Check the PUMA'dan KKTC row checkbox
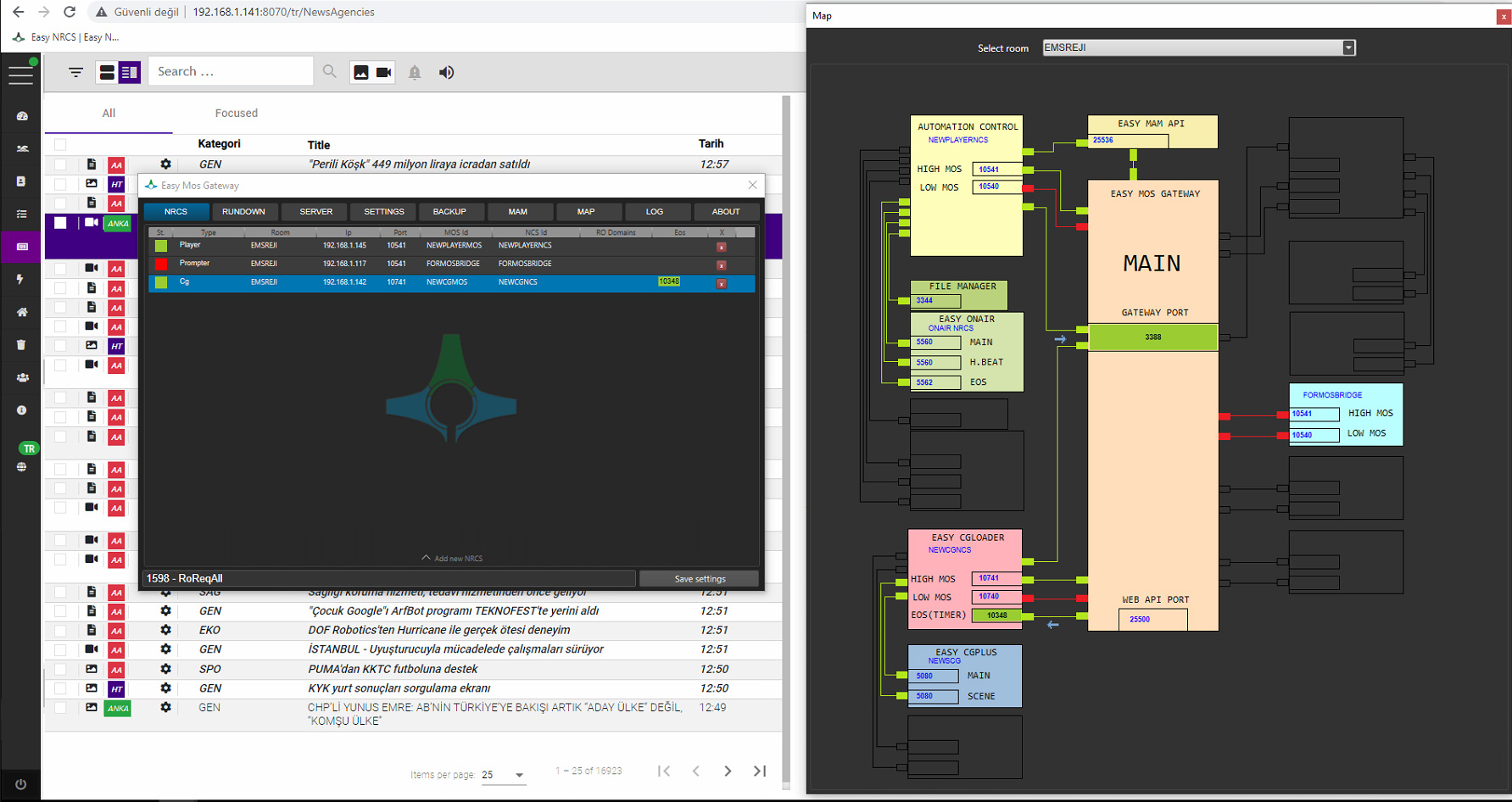This screenshot has height=802, width=1512. 60,669
